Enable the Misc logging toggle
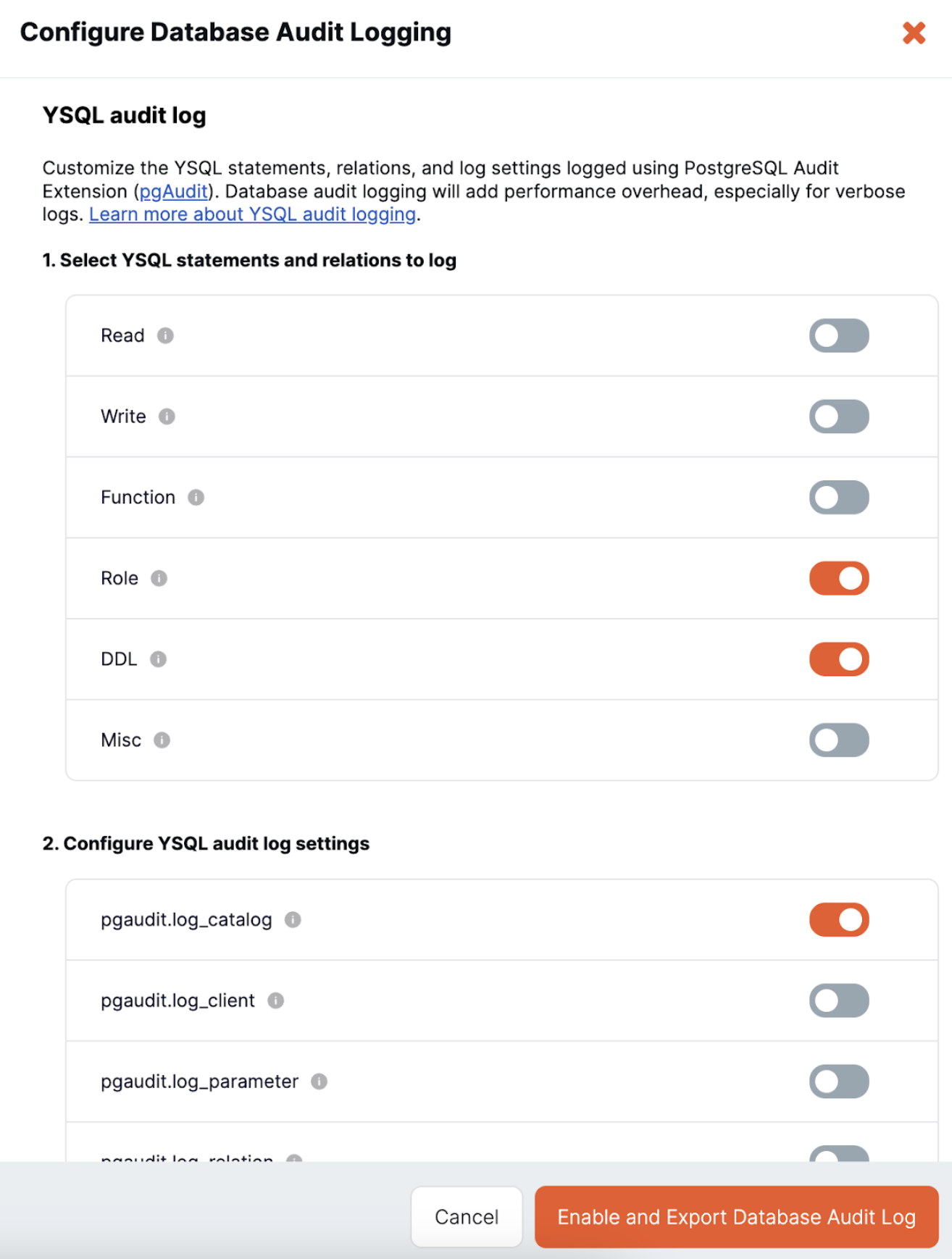 [x=838, y=740]
